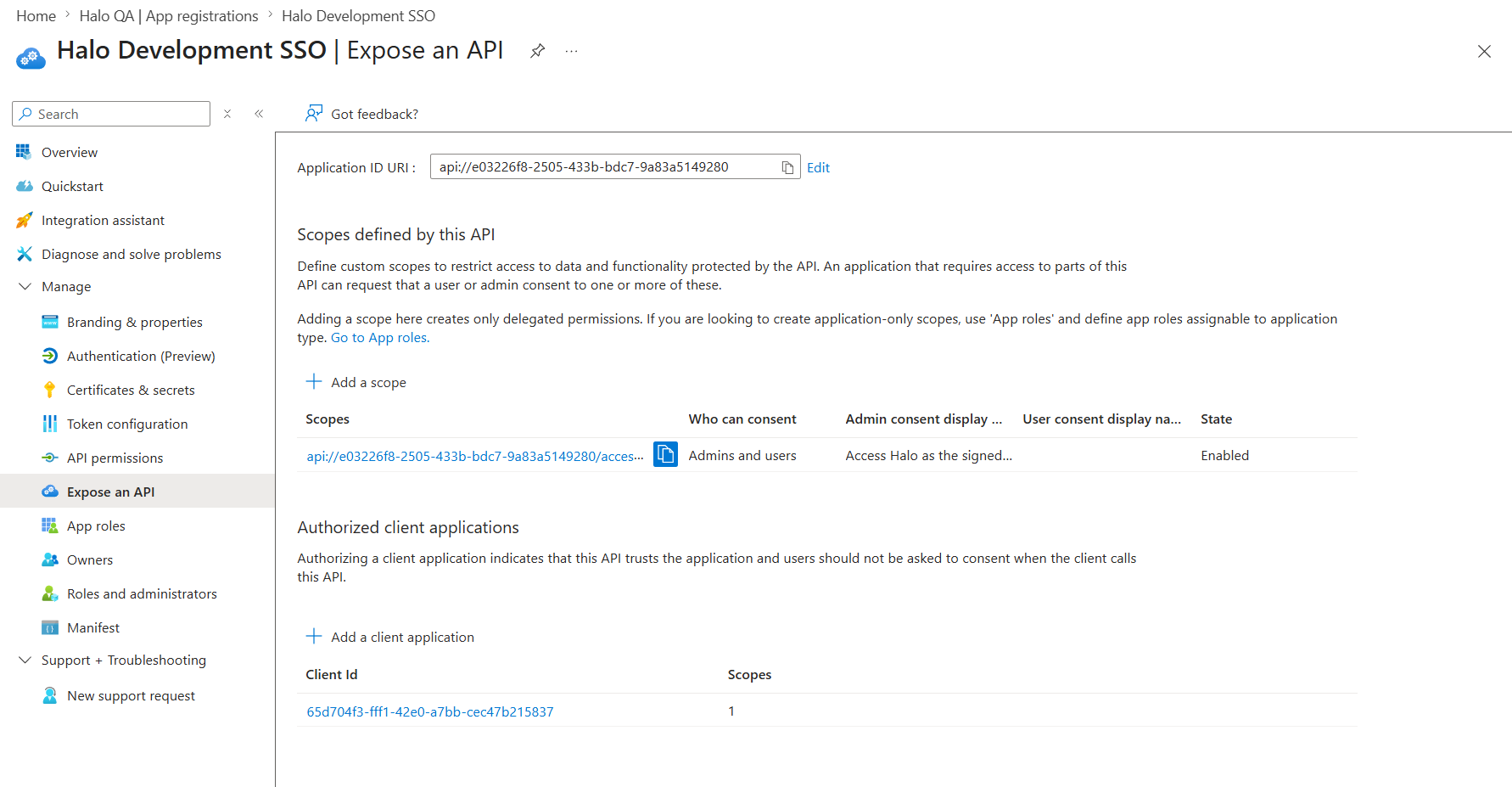Clear the sidebar search box
The image size is (1512, 787).
click(x=227, y=114)
